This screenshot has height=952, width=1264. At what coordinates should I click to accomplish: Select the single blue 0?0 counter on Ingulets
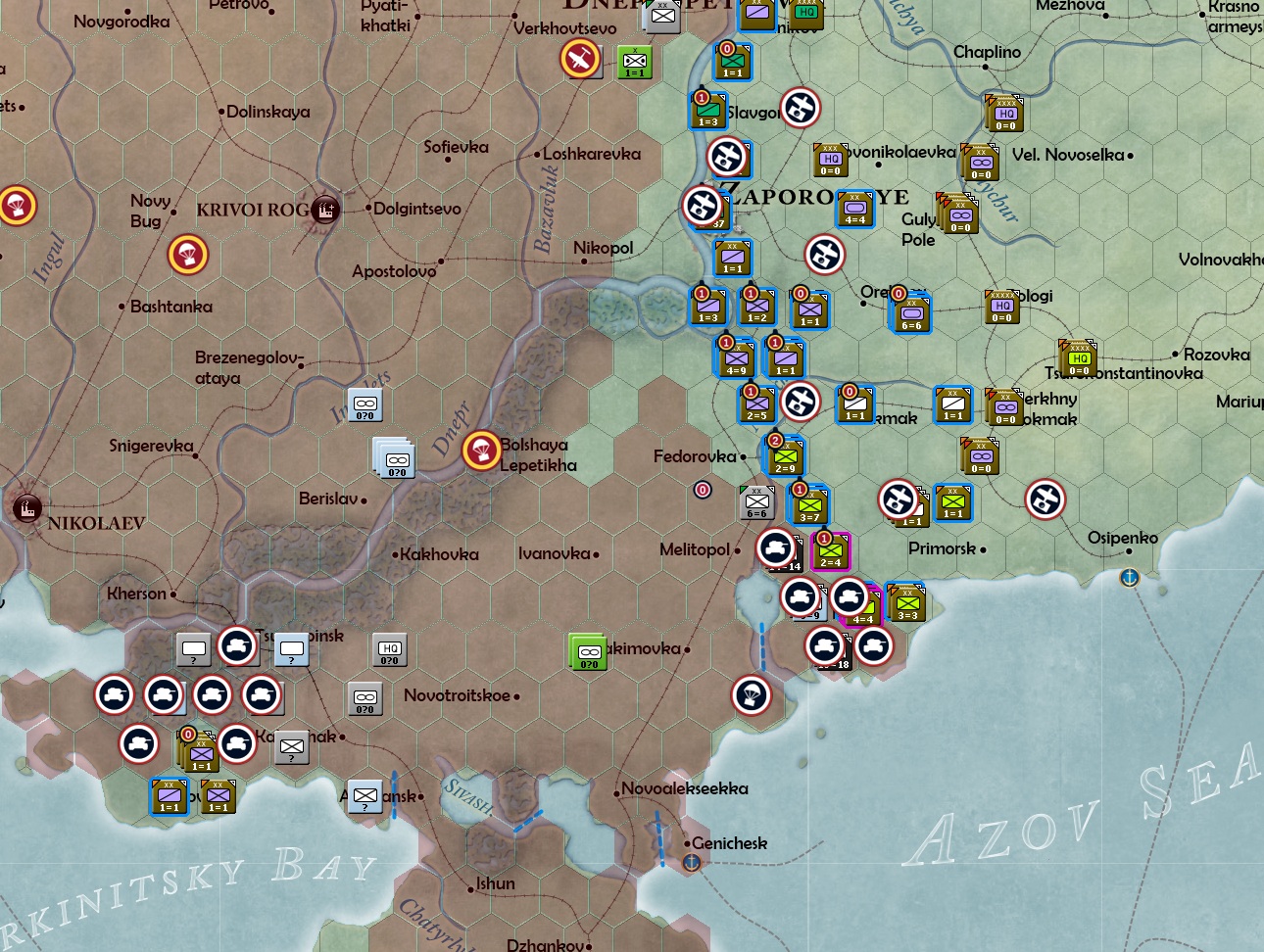click(x=365, y=405)
